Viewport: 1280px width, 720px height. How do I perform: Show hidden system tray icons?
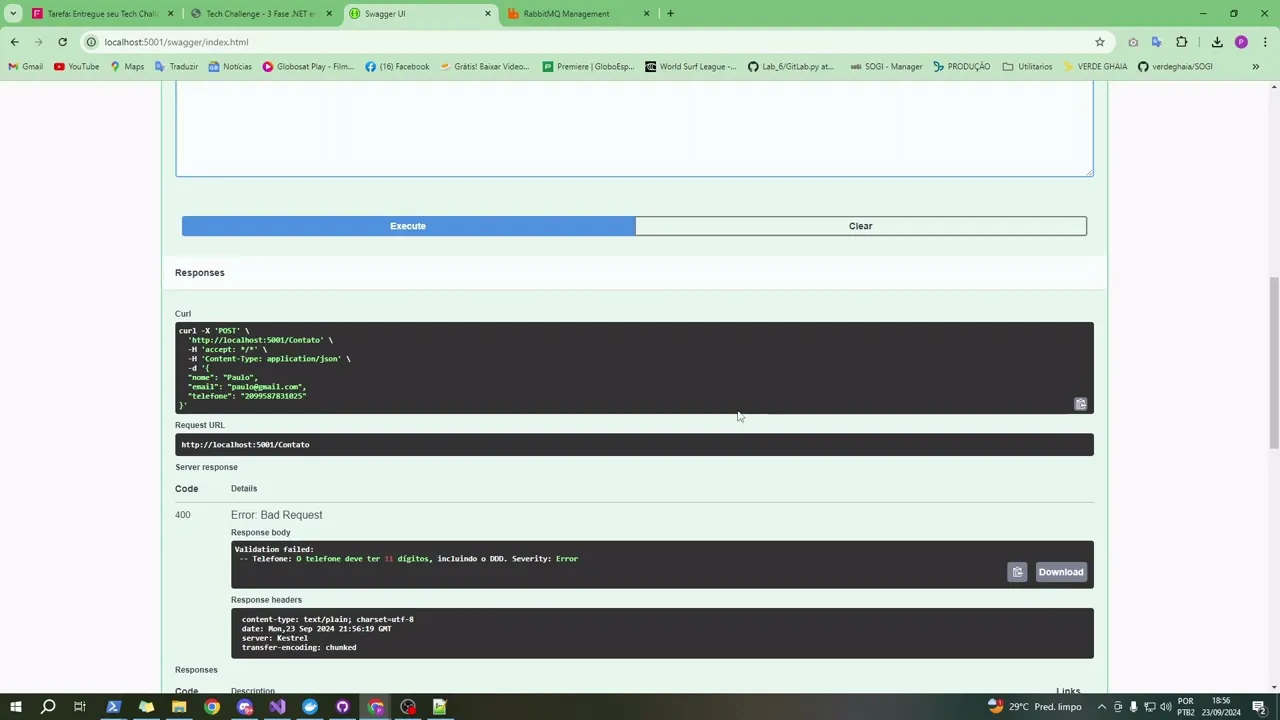tap(1102, 707)
